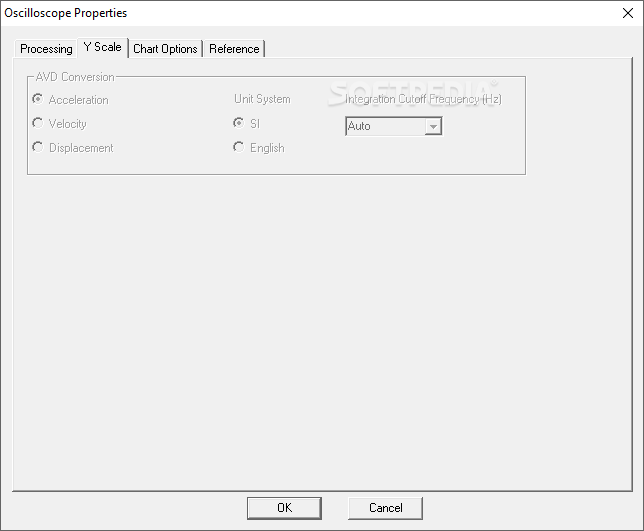
Task: Close the Oscilloscope Properties dialog
Action: pos(628,13)
